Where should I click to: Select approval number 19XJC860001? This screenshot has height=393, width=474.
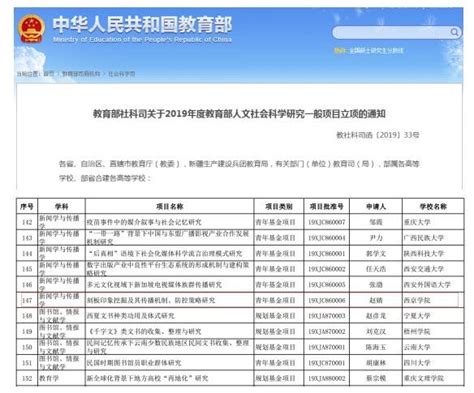pyautogui.click(x=326, y=253)
